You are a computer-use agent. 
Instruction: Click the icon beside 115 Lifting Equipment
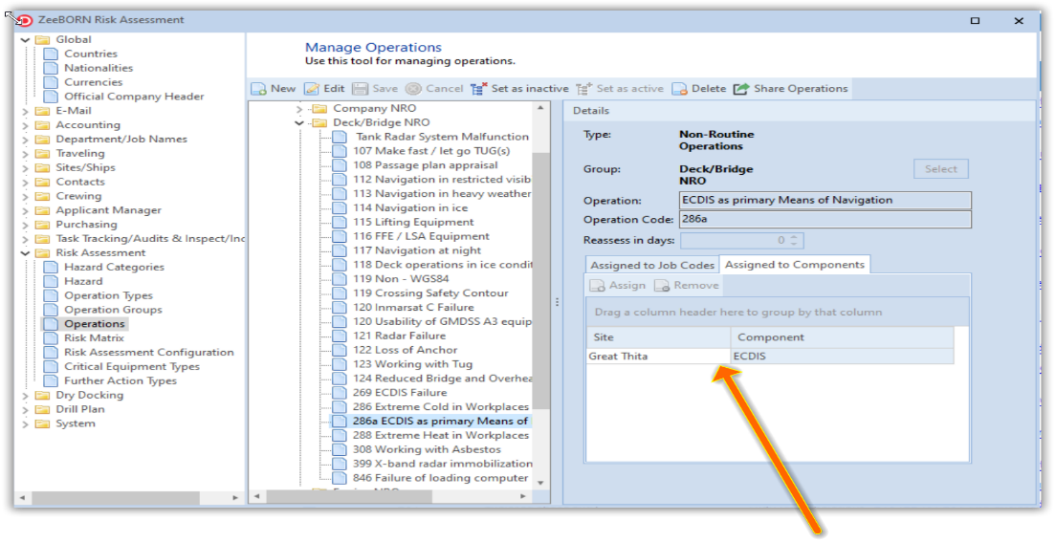point(340,222)
